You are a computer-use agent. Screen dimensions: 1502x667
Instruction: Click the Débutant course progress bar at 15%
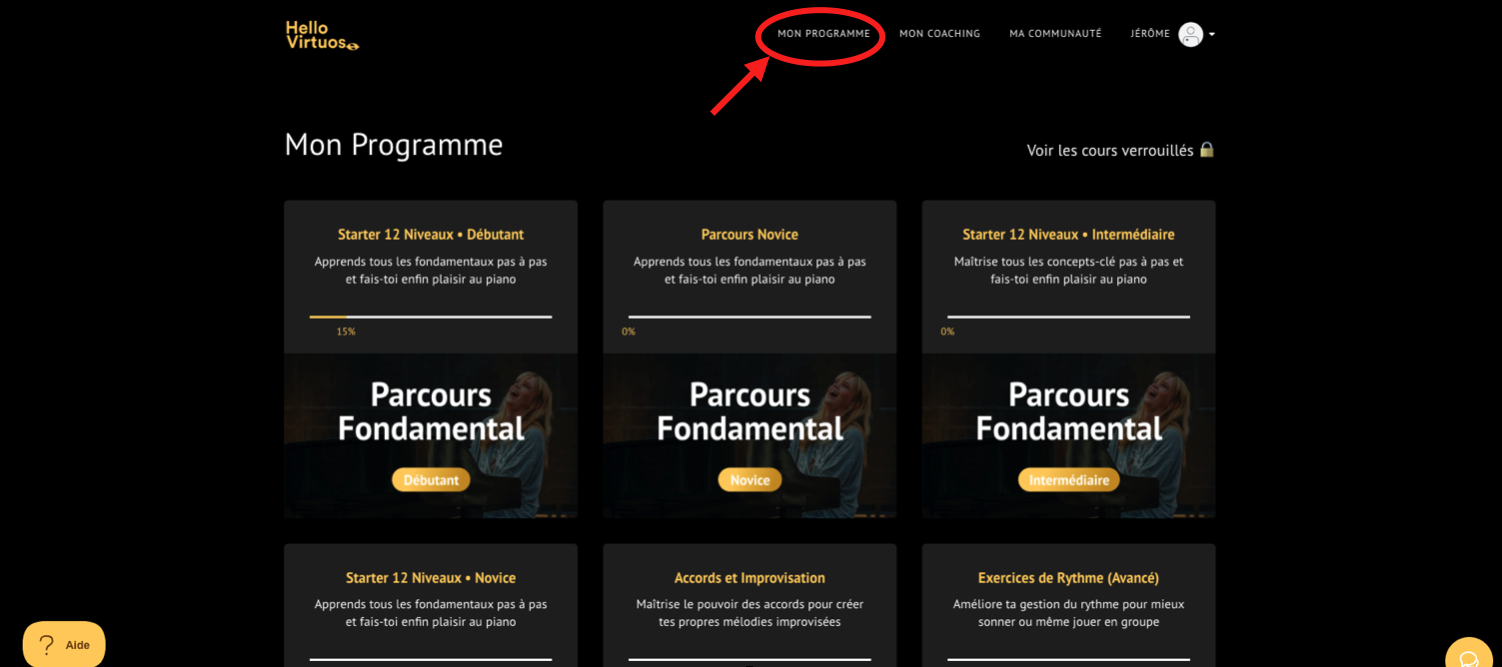coord(431,317)
